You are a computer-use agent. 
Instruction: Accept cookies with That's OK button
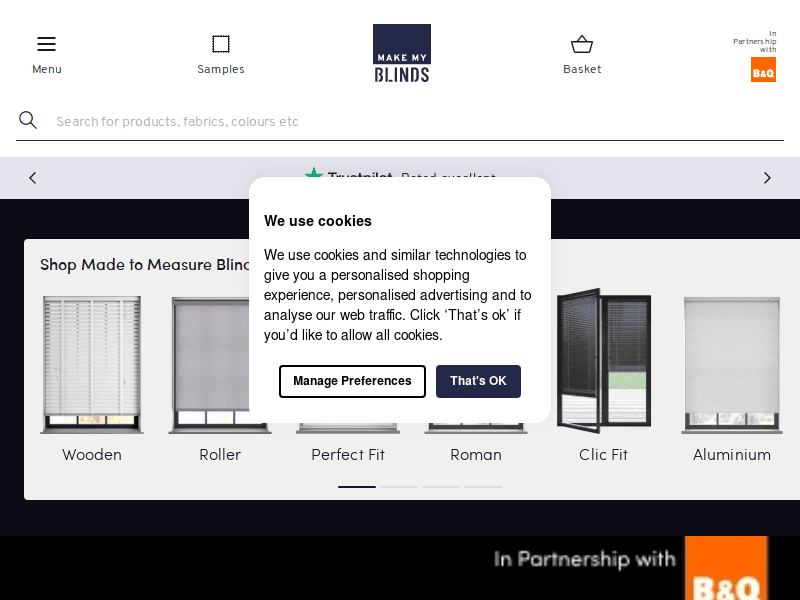tap(478, 381)
